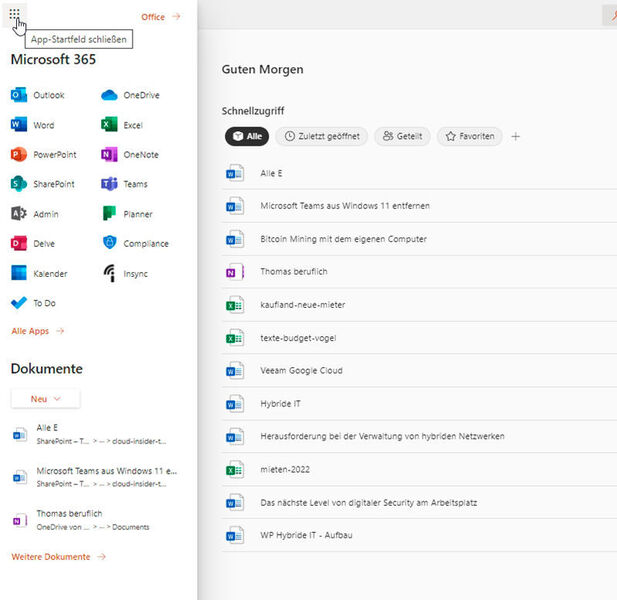Select the Geteilt filter
Viewport: 617px width, 600px height.
pyautogui.click(x=402, y=137)
